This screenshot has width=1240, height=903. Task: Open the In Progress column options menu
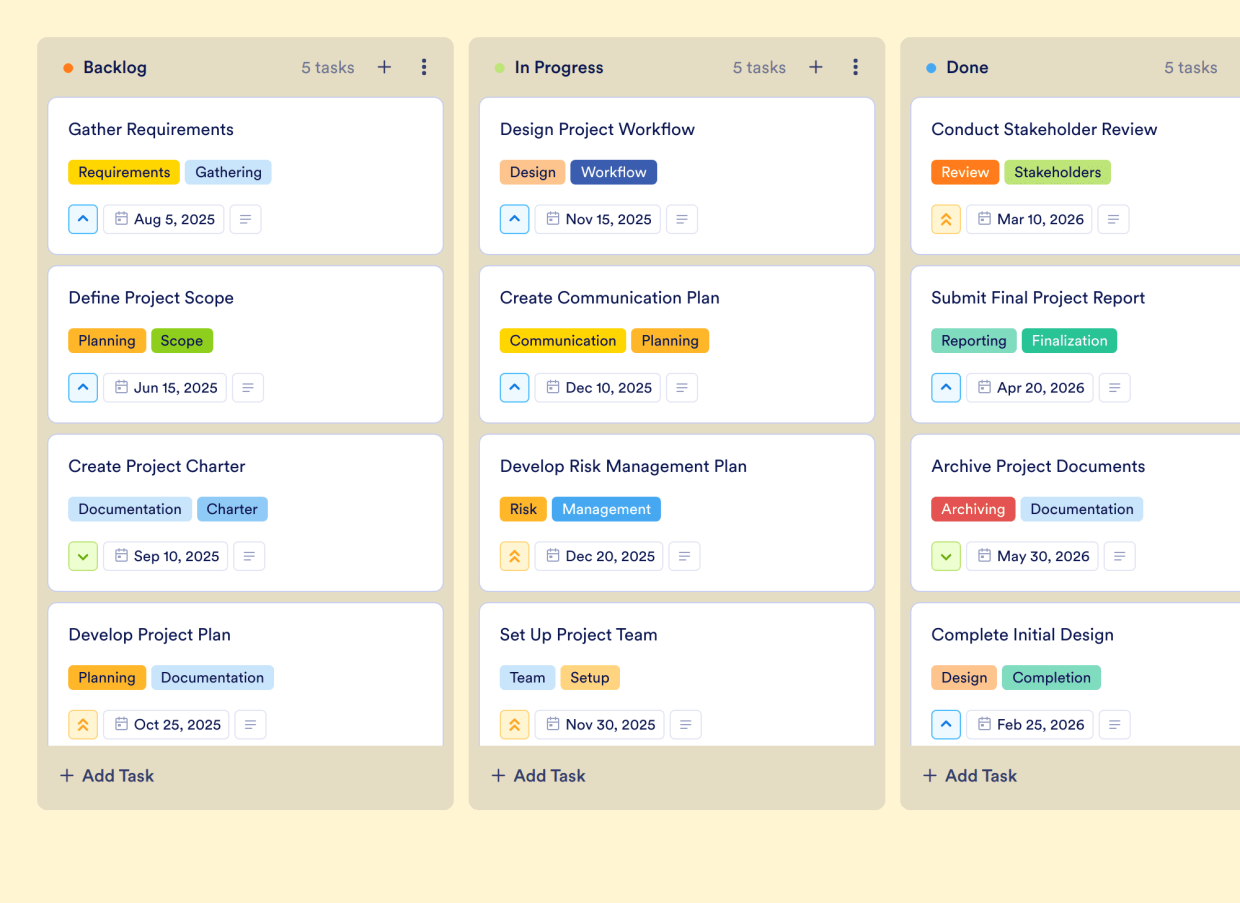tap(856, 67)
